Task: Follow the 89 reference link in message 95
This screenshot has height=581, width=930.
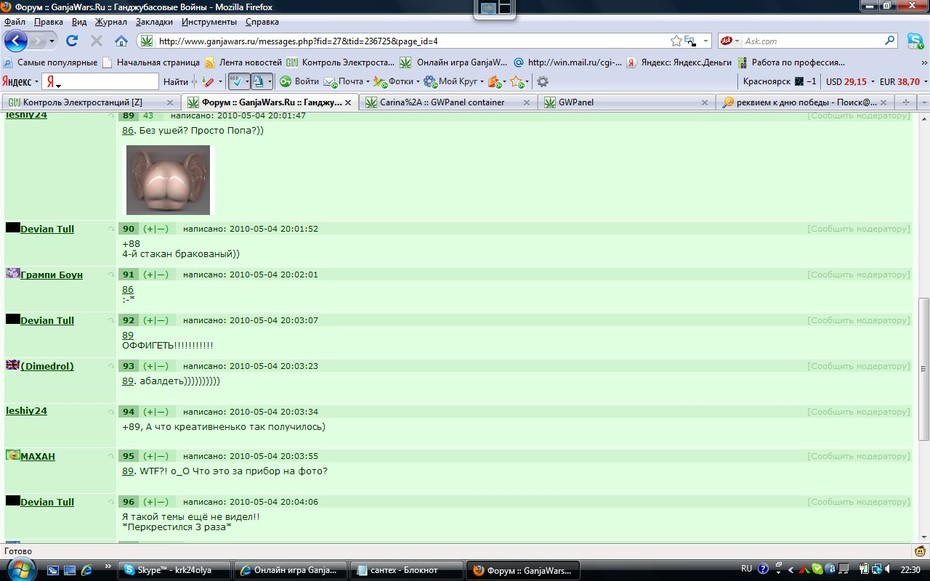Action: [128, 471]
